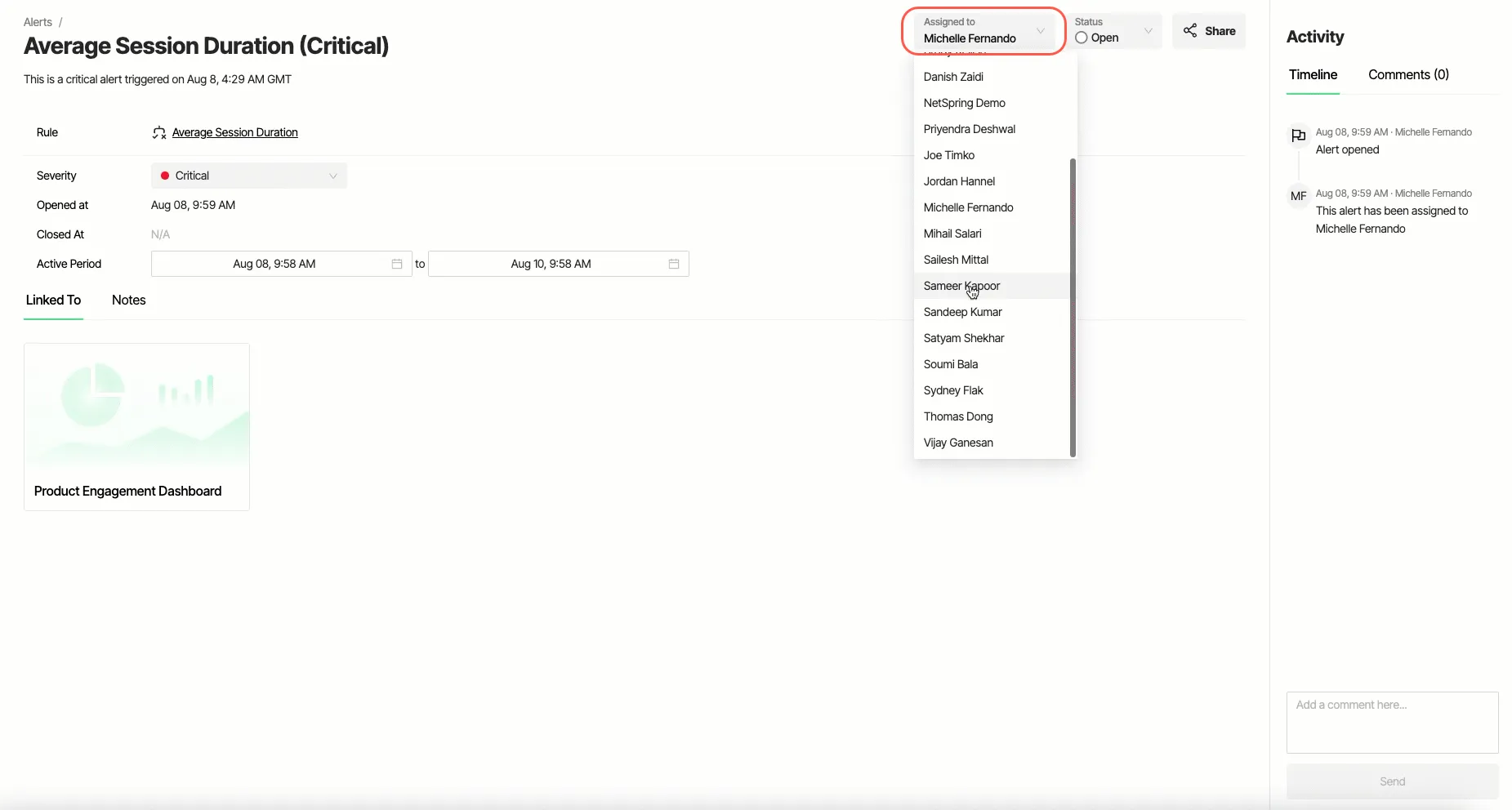This screenshot has height=810, width=1512.
Task: Click the Send comment button
Action: click(1392, 781)
